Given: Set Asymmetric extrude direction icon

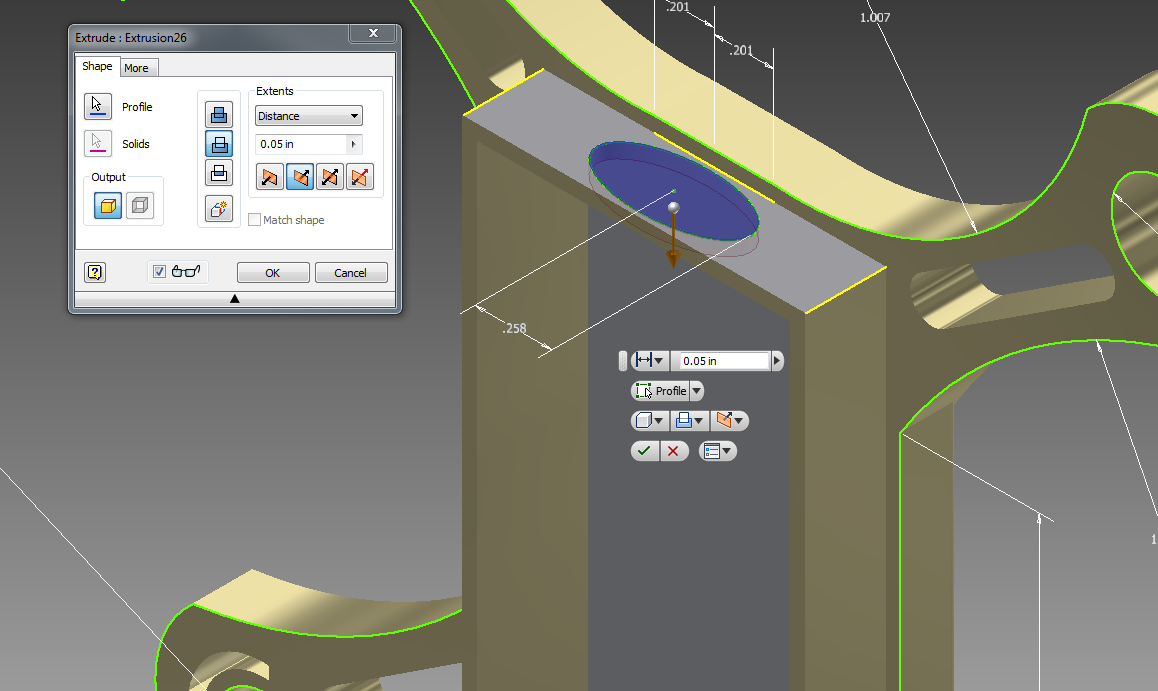Looking at the screenshot, I should click(360, 177).
